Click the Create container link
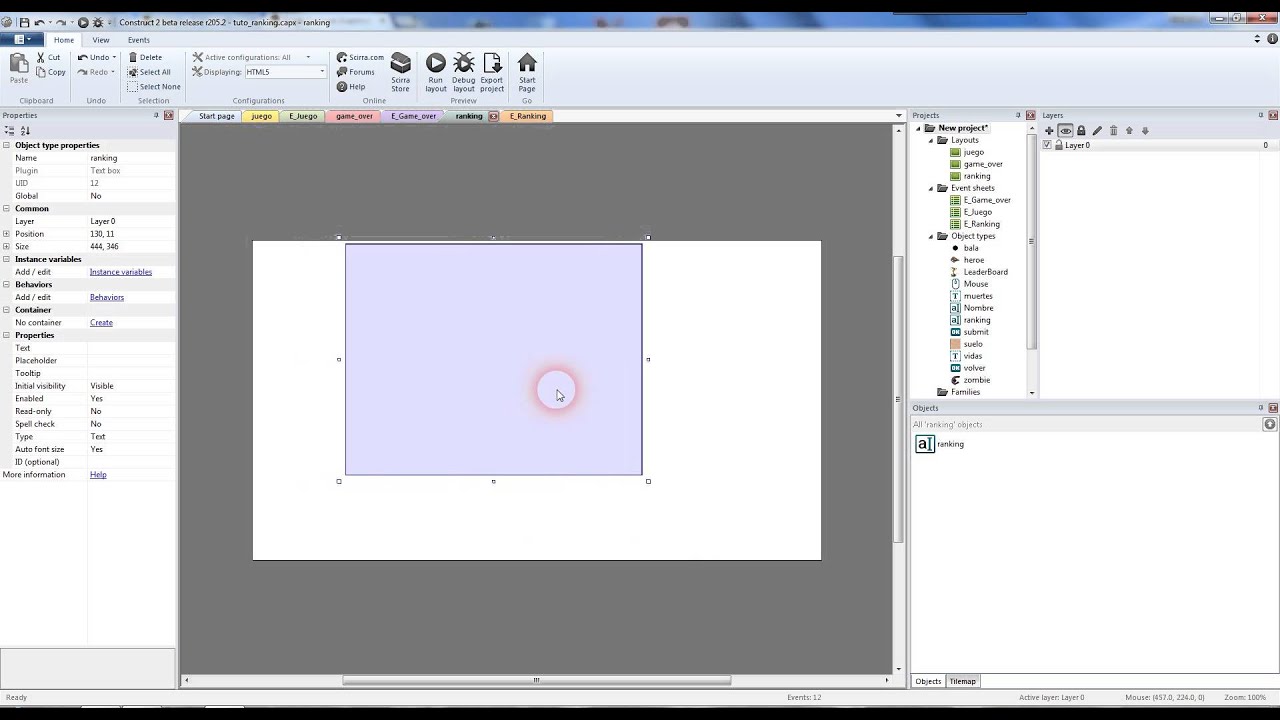1280x720 pixels. (101, 323)
